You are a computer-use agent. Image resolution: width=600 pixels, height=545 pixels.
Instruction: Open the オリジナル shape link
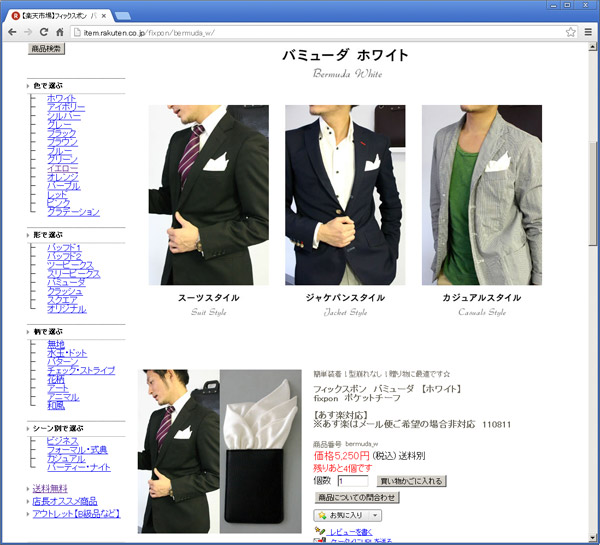tap(67, 309)
